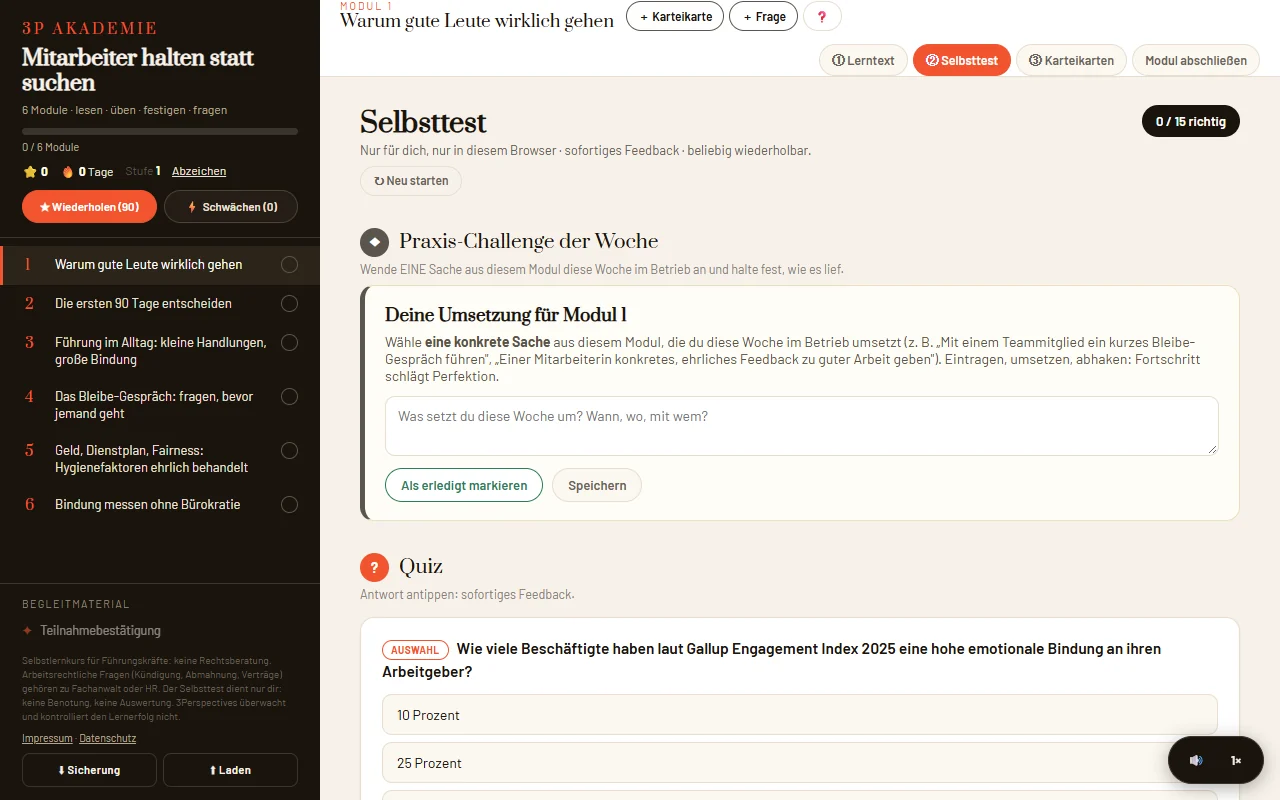Click the Schwächen (0) button

(231, 207)
